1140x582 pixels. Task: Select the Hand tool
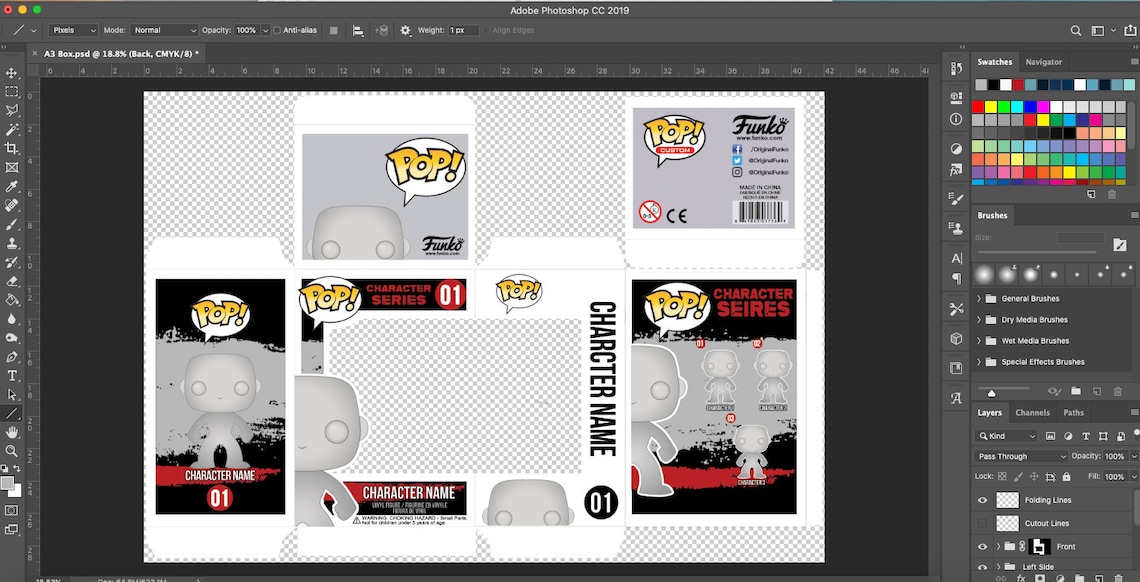tap(12, 431)
